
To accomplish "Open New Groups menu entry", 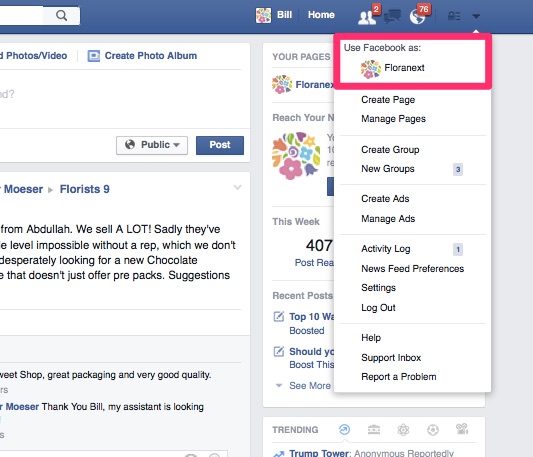I will coord(388,169).
